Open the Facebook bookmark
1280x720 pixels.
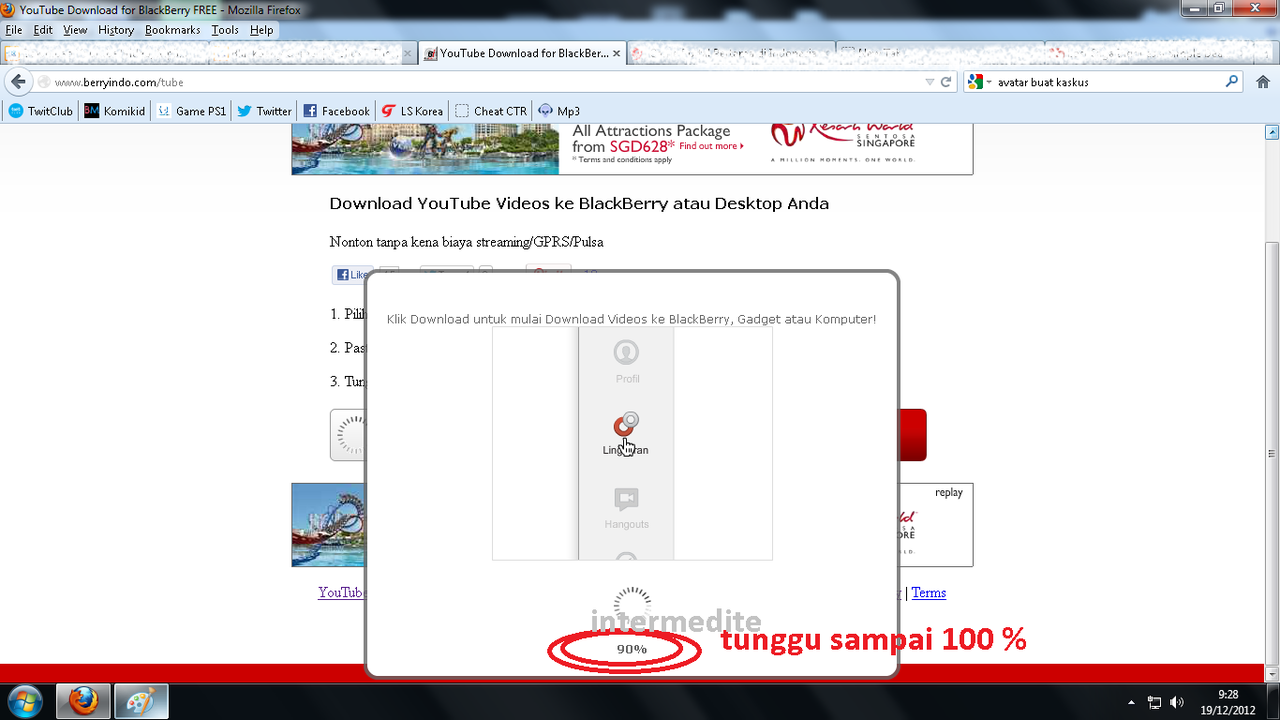tap(336, 111)
